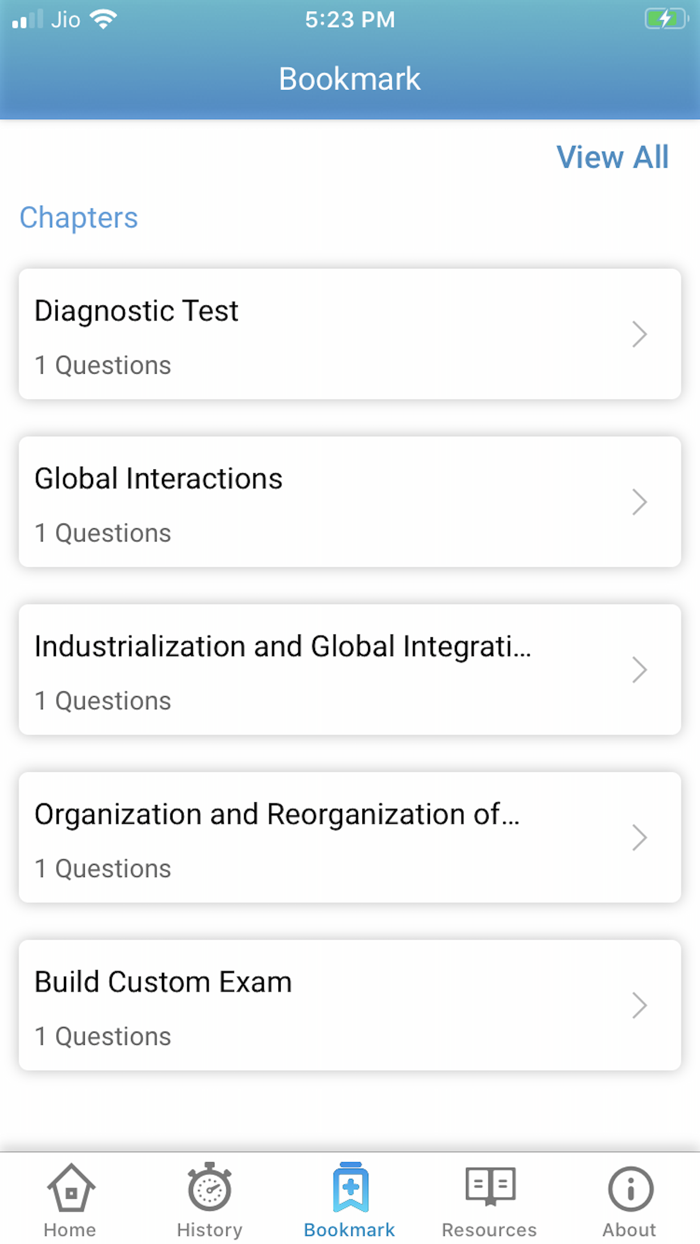Screen dimensions: 700x1244
Task: Expand Diagnostic Test chevron arrow
Action: (x=640, y=334)
